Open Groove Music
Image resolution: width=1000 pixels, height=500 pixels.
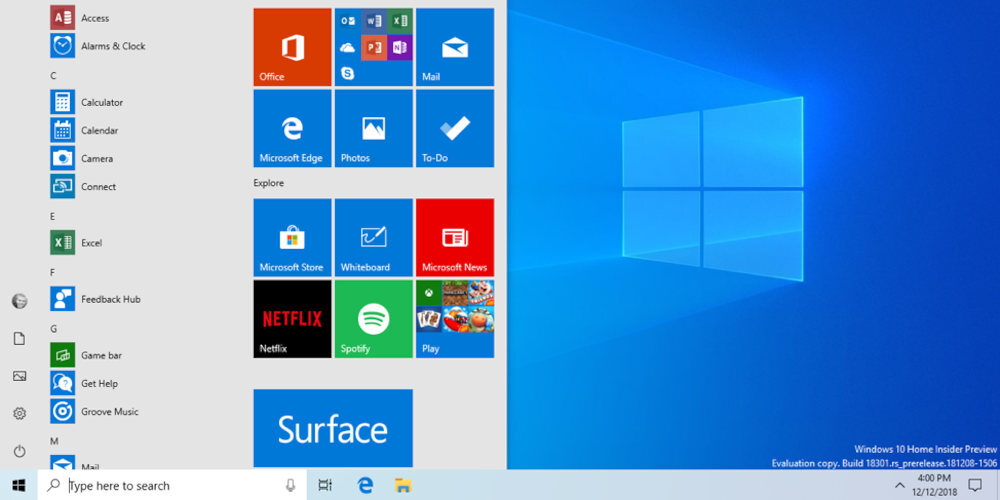[x=94, y=411]
